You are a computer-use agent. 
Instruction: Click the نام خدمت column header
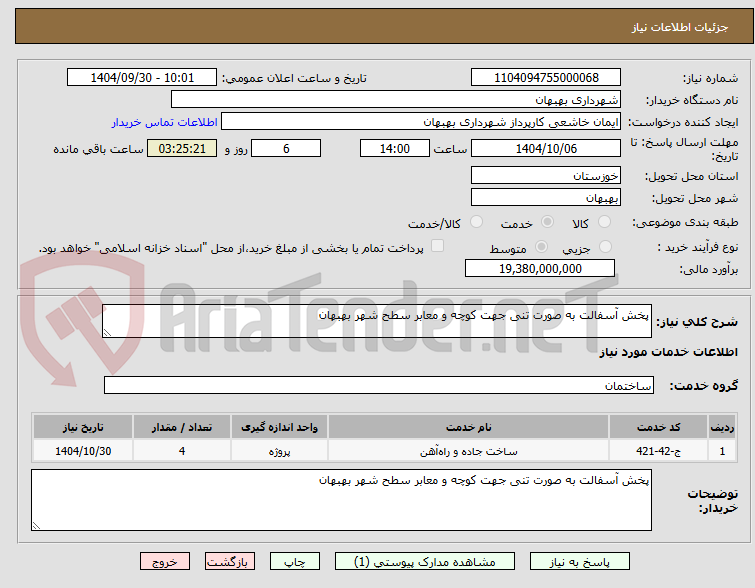pos(468,427)
